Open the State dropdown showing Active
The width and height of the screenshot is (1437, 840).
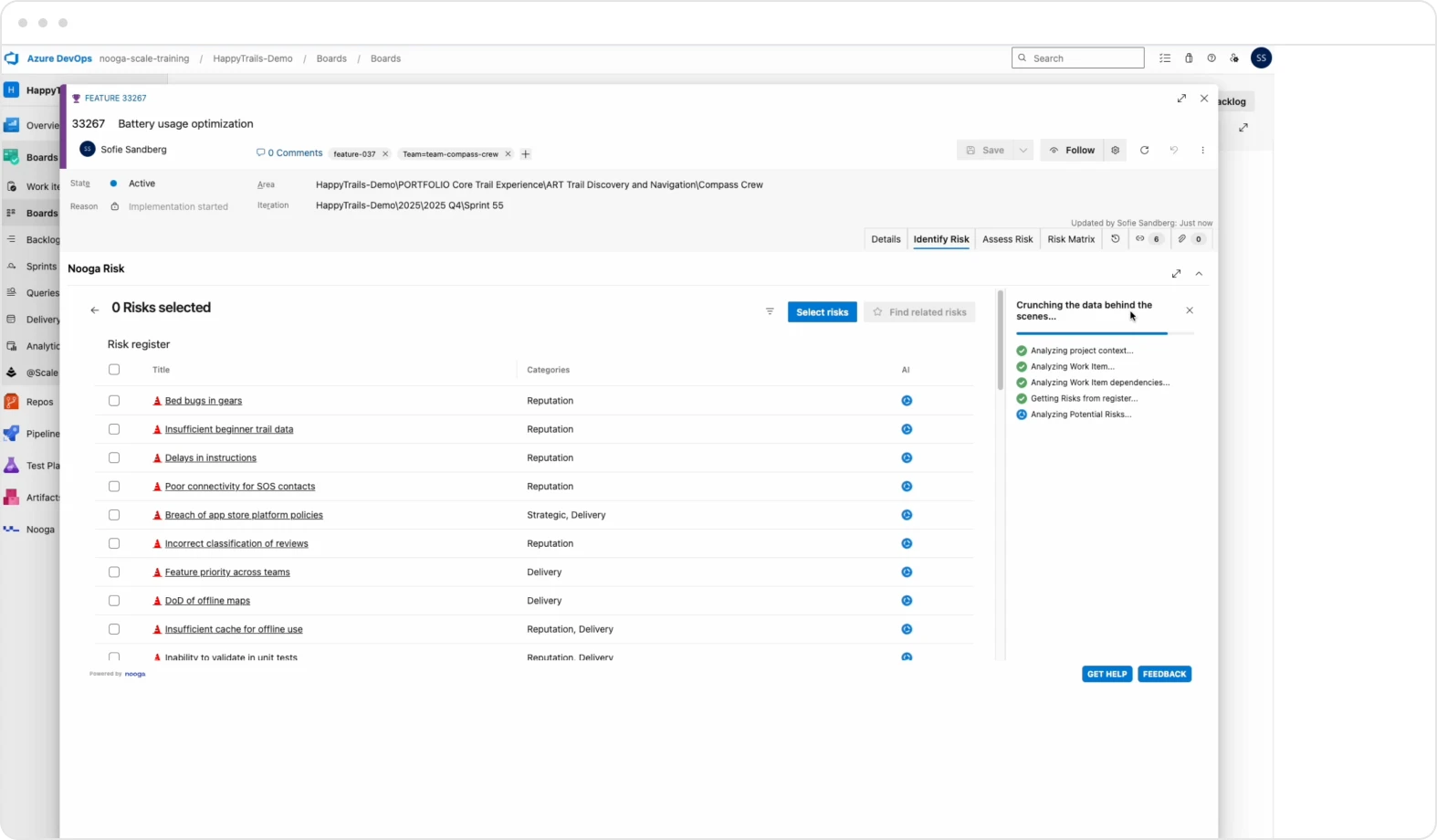tap(142, 184)
